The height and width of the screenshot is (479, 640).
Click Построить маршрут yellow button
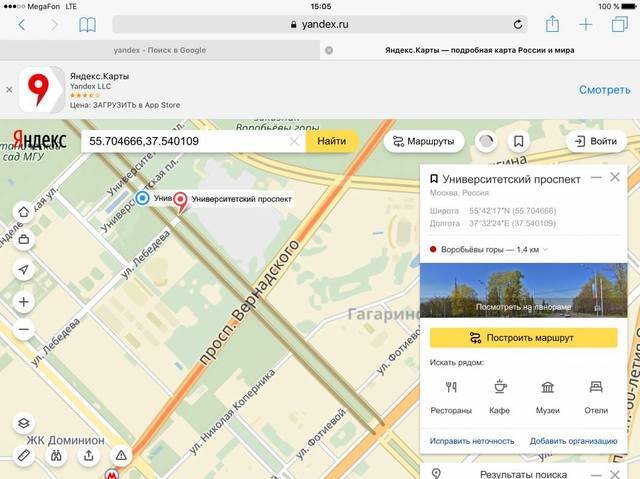click(524, 338)
